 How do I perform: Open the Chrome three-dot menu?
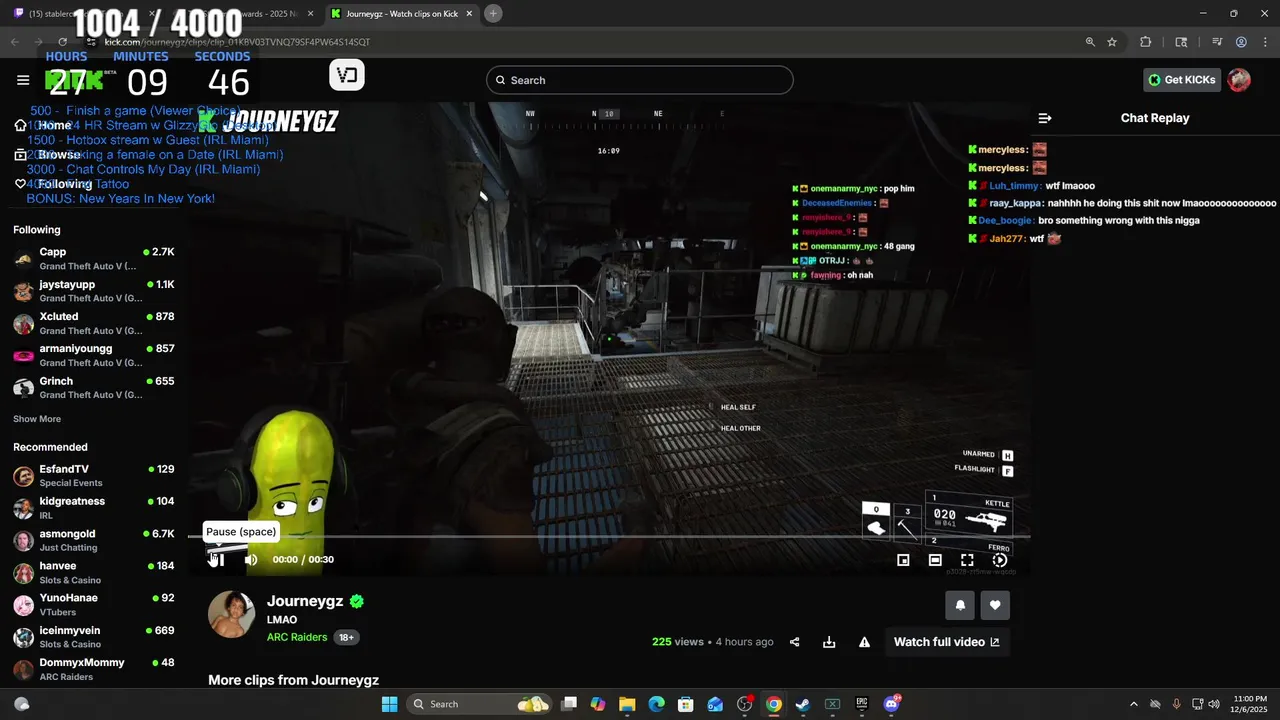pos(1264,42)
